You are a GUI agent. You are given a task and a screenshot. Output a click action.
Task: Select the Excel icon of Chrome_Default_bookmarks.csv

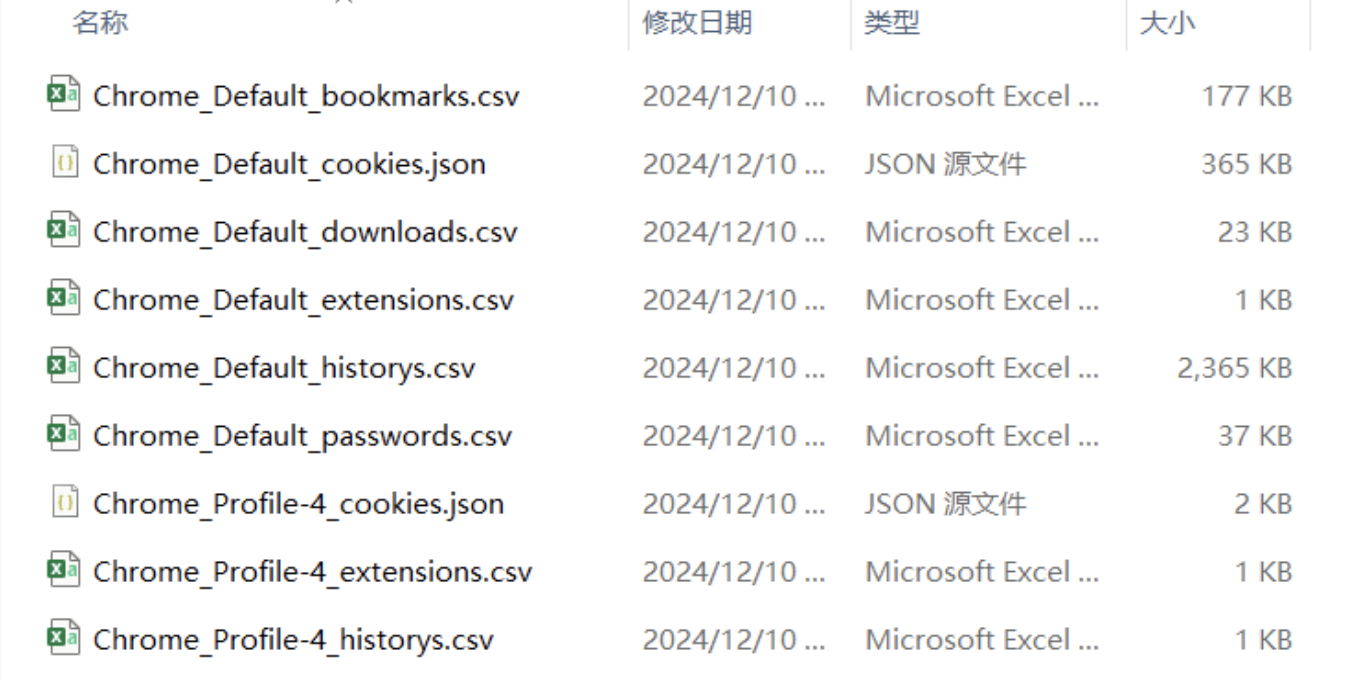[x=64, y=95]
